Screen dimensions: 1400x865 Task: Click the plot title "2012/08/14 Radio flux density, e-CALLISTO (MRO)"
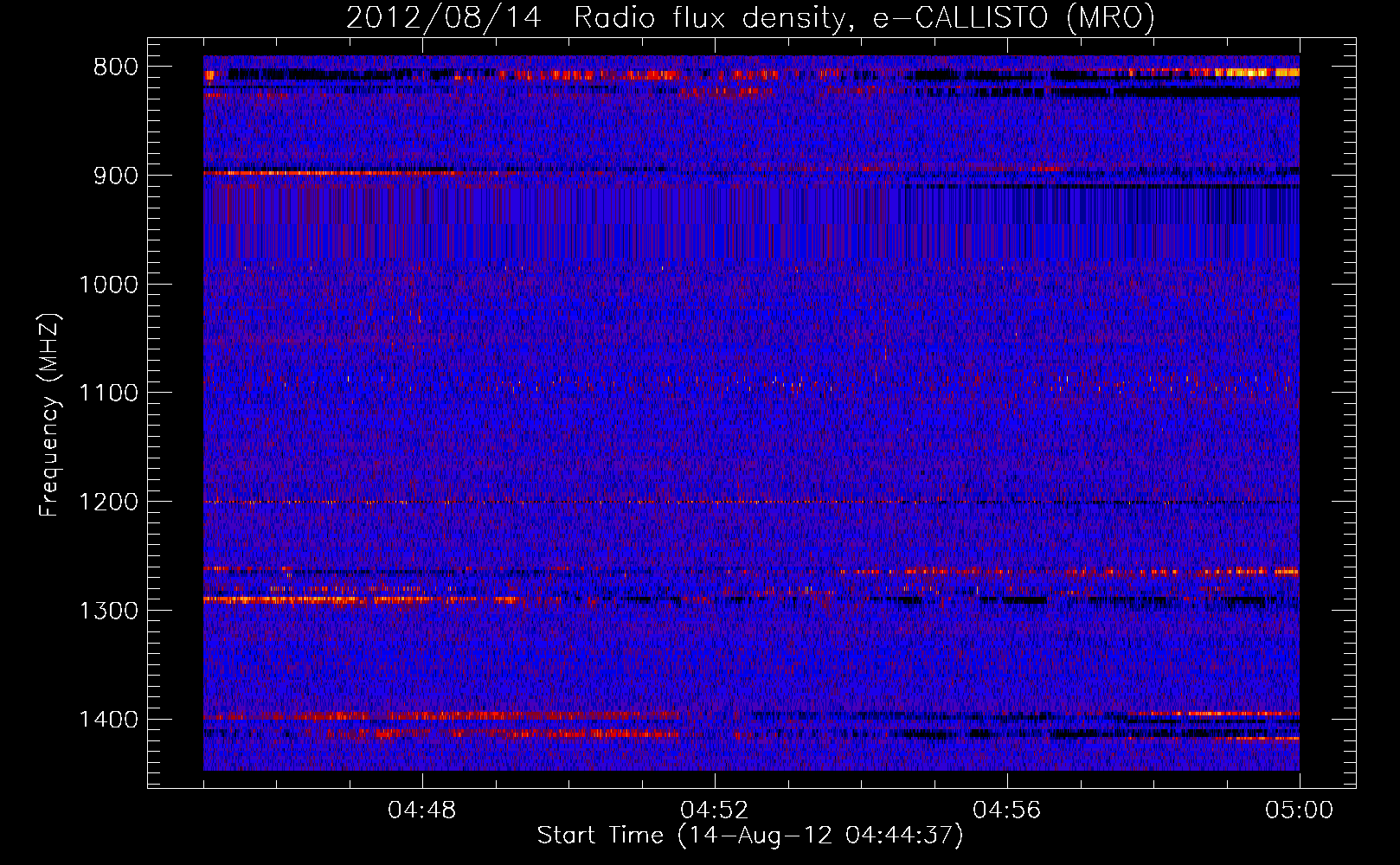[x=750, y=17]
